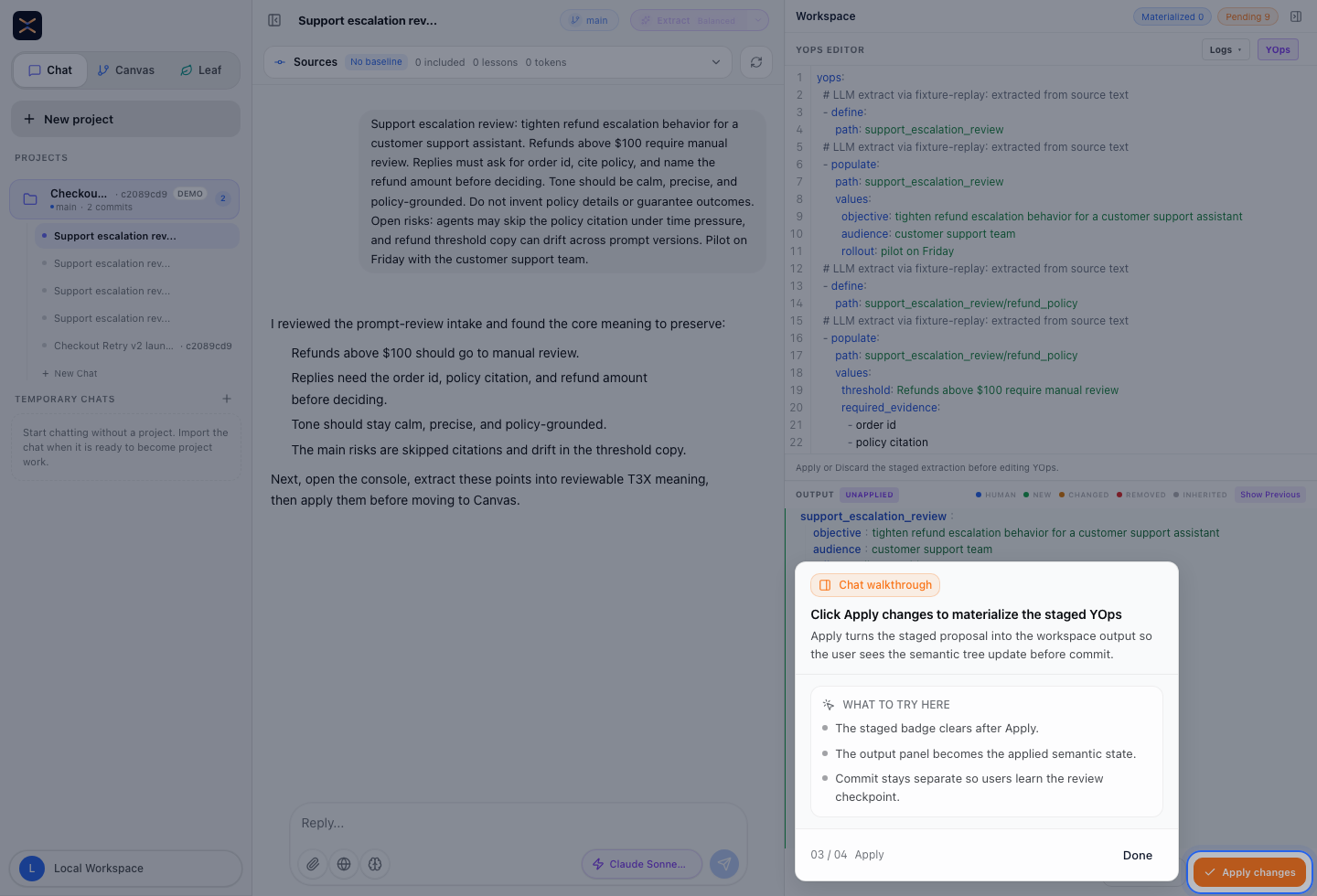Click the globe web search icon
This screenshot has width=1317, height=896.
[344, 864]
